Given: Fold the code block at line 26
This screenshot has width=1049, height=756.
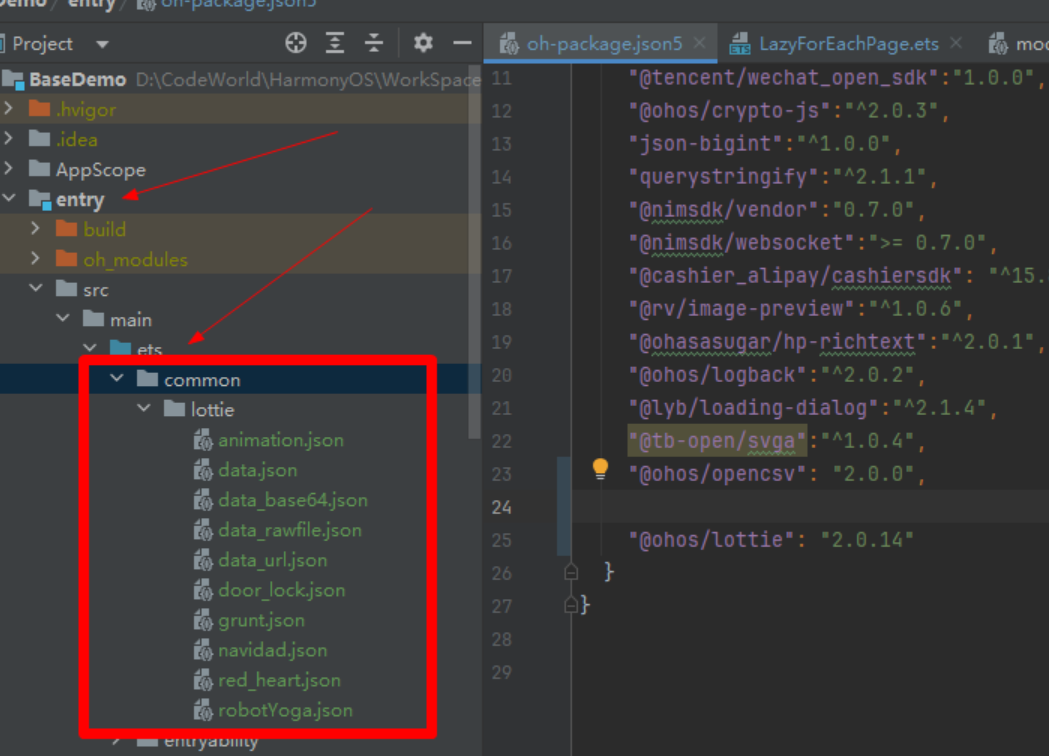Looking at the screenshot, I should pyautogui.click(x=571, y=572).
